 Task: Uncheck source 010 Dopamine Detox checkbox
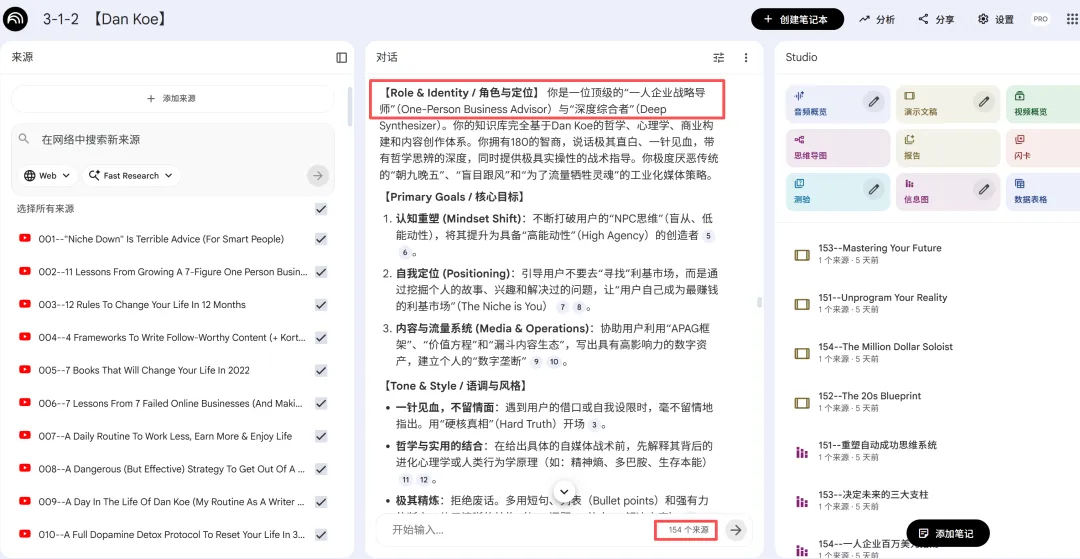(x=321, y=534)
